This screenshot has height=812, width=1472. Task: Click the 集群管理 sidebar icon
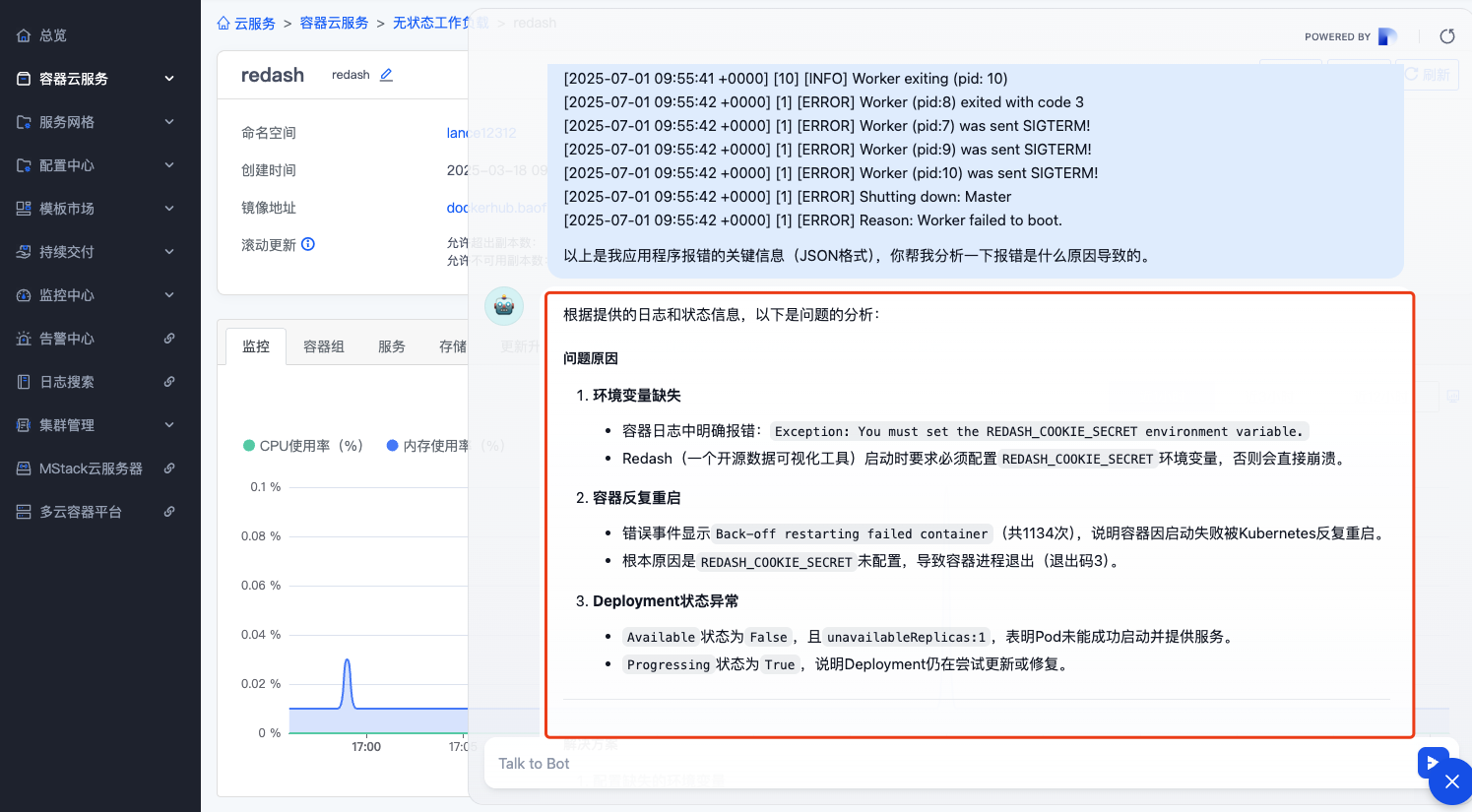[x=24, y=425]
